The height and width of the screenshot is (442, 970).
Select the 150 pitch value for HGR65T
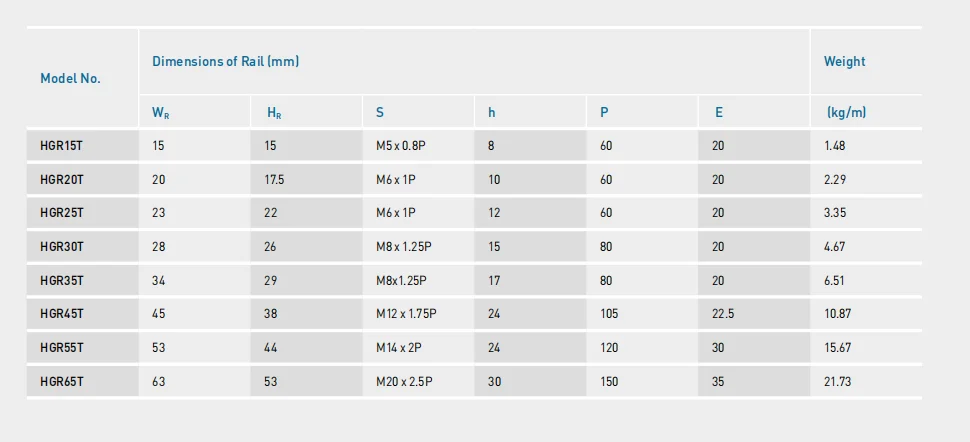609,381
